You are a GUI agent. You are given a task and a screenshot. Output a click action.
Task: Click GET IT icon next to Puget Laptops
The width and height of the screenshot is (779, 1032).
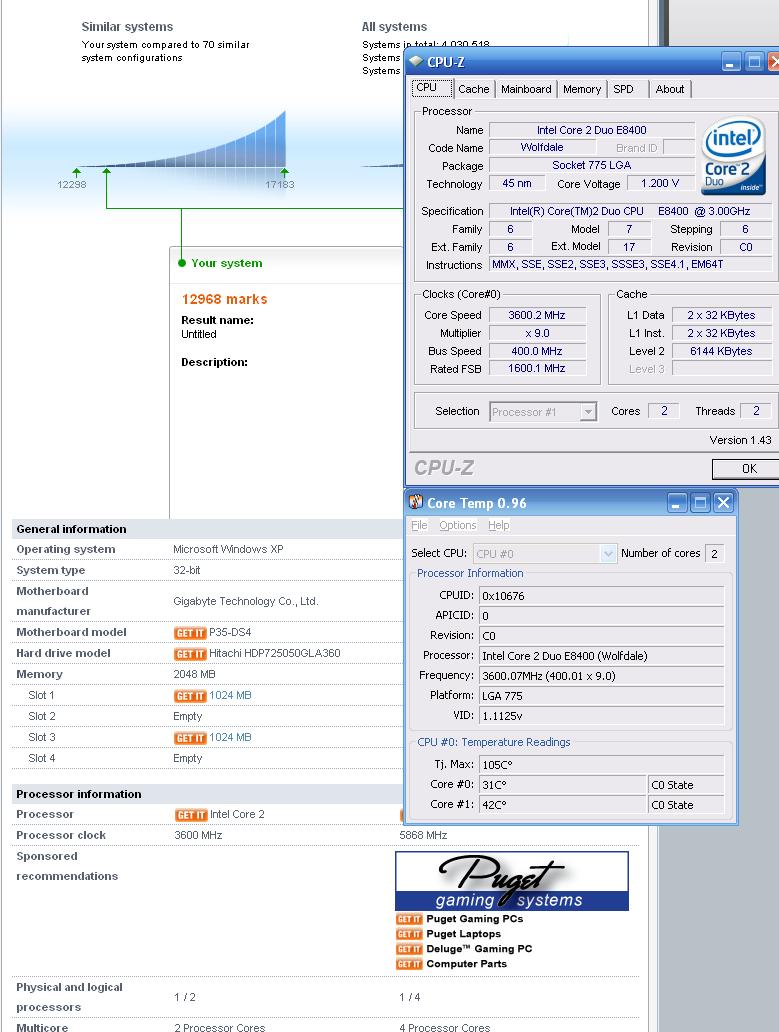(409, 934)
